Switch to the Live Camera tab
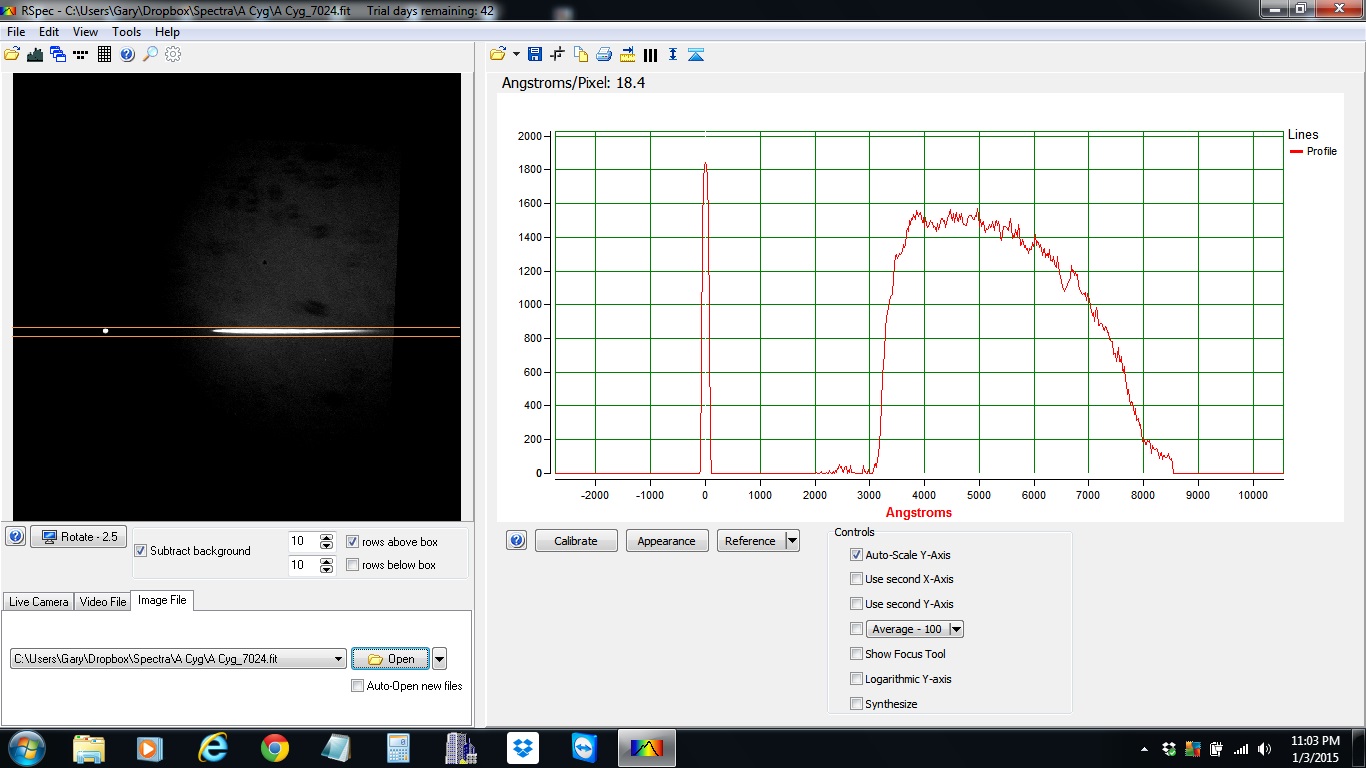Viewport: 1366px width, 768px height. pos(39,602)
